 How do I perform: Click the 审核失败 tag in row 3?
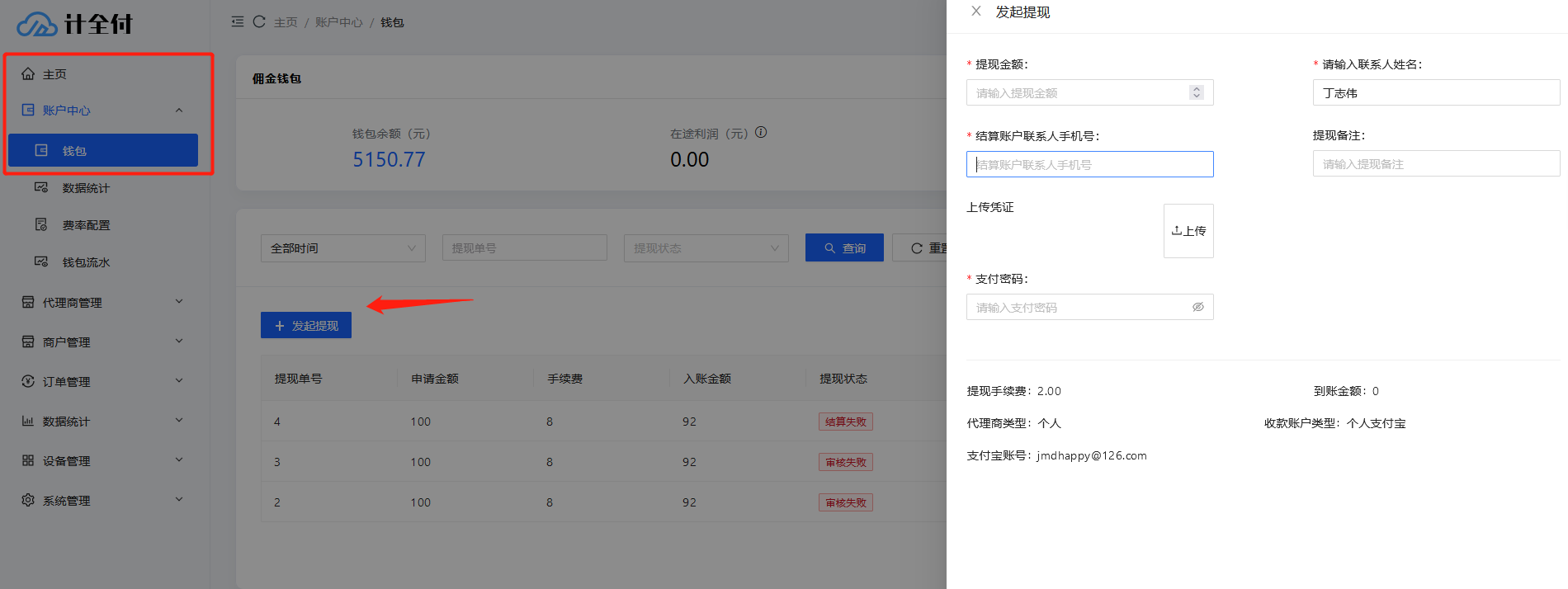[x=846, y=462]
